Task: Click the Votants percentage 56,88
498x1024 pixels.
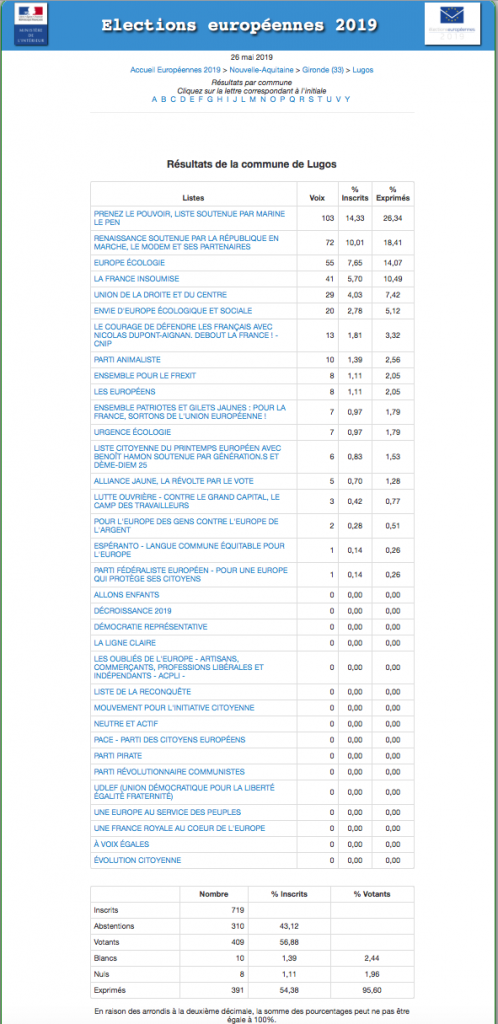Action: click(x=290, y=942)
